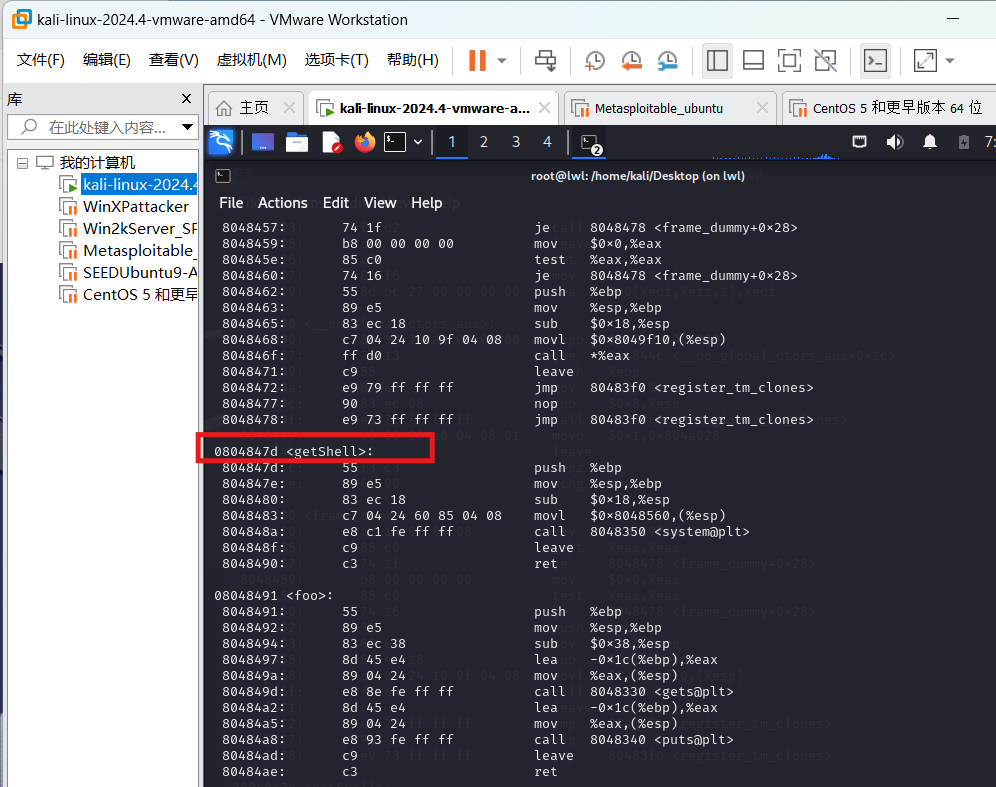Viewport: 996px width, 787px height.
Task: Open the 查看(V) menu
Action: coord(173,60)
